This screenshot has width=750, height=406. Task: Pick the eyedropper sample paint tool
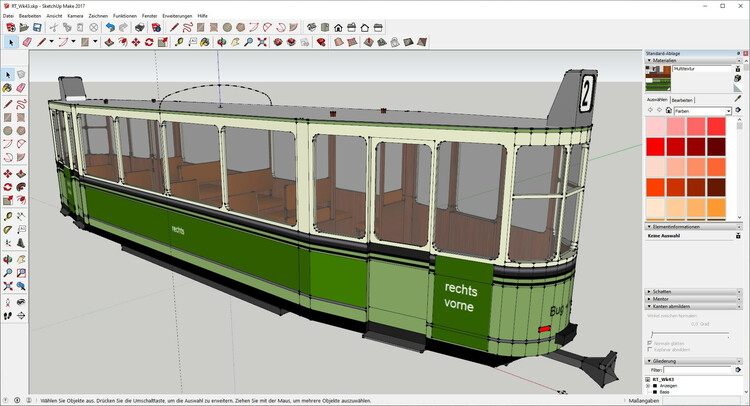736,98
